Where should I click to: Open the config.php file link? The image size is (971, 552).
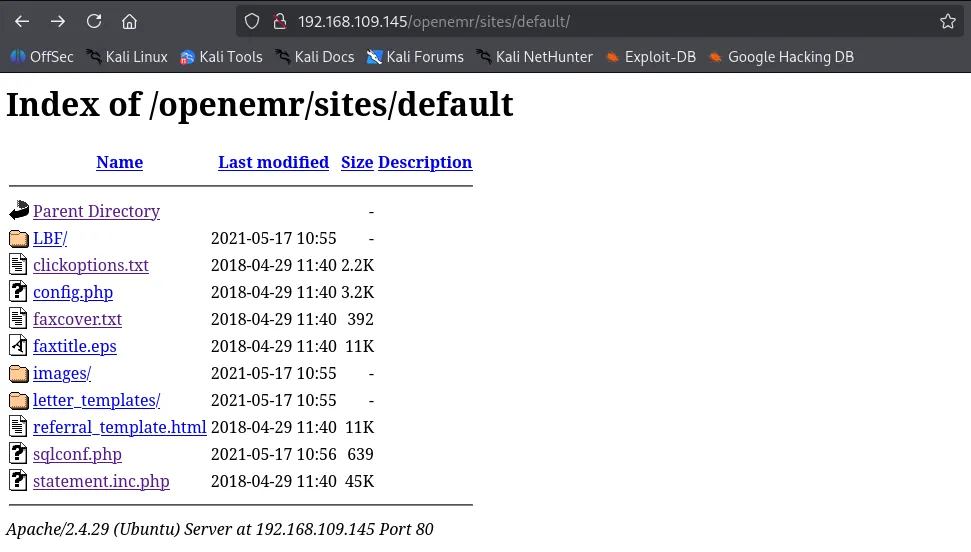pyautogui.click(x=73, y=292)
